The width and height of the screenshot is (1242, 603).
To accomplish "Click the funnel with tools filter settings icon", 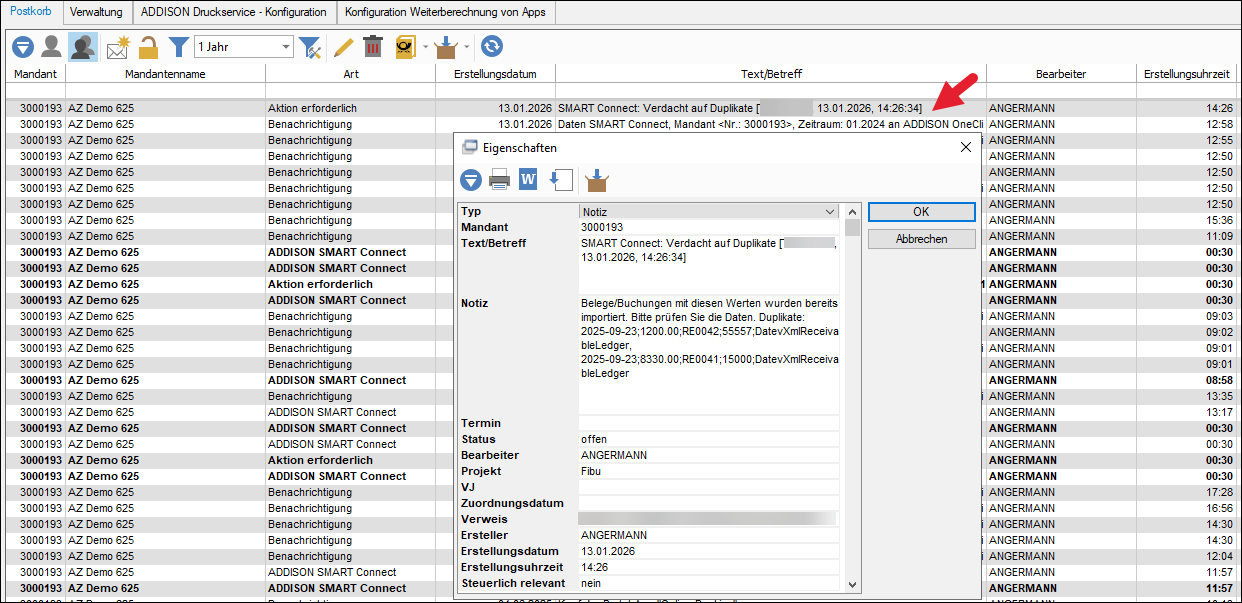I will coord(311,46).
